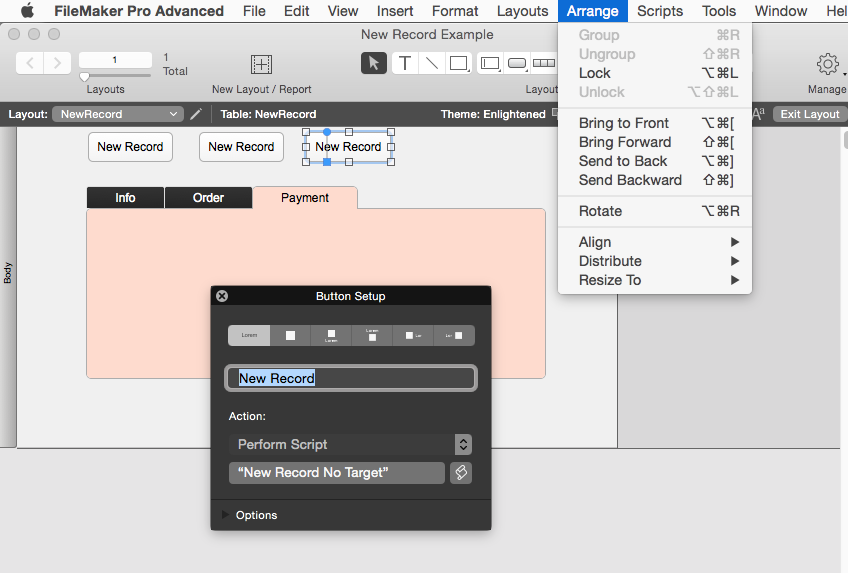Click New Layout / Report icon
The height and width of the screenshot is (573, 848).
click(x=261, y=64)
